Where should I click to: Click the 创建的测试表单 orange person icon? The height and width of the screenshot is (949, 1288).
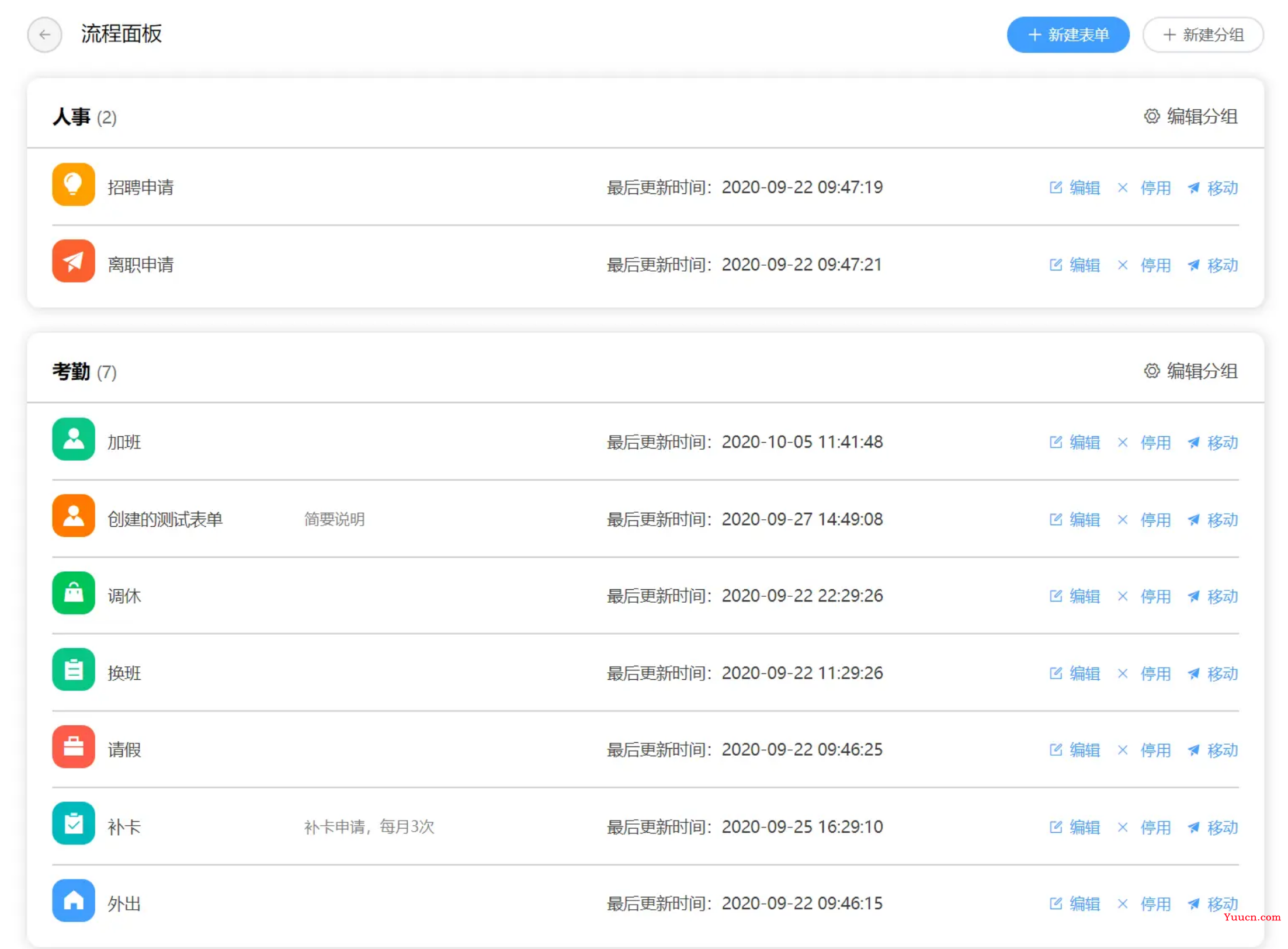(x=74, y=516)
